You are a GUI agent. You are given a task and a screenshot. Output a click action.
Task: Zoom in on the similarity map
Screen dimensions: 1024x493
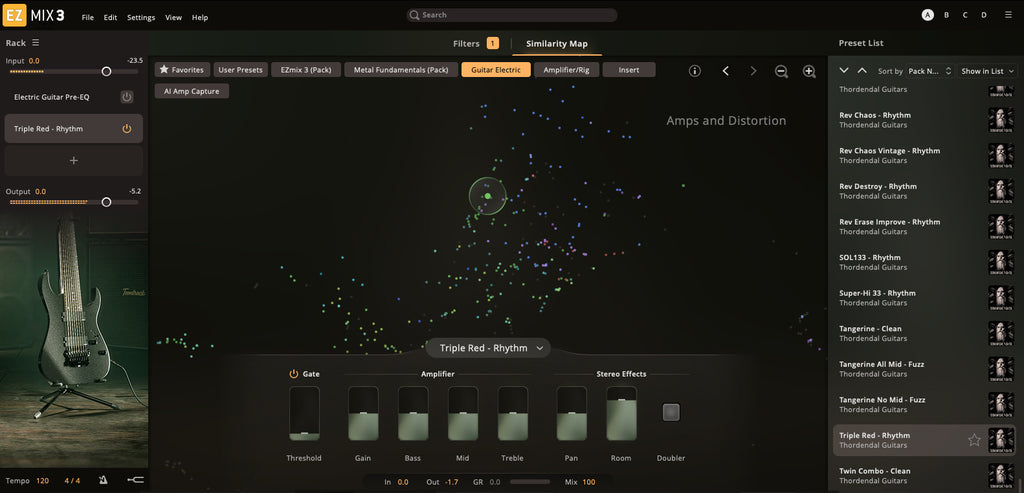(809, 72)
